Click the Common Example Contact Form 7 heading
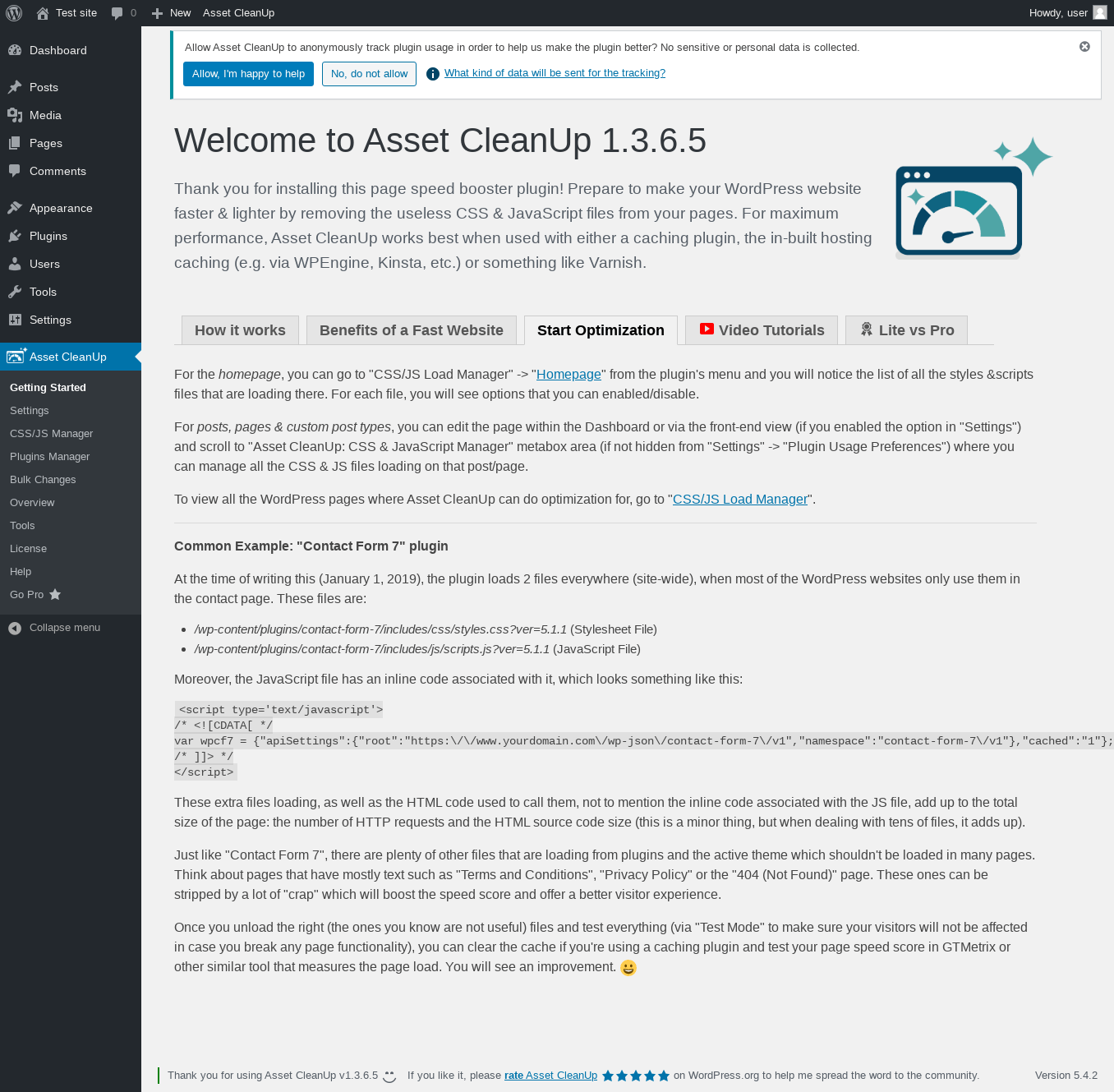The width and height of the screenshot is (1114, 1092). tap(311, 546)
